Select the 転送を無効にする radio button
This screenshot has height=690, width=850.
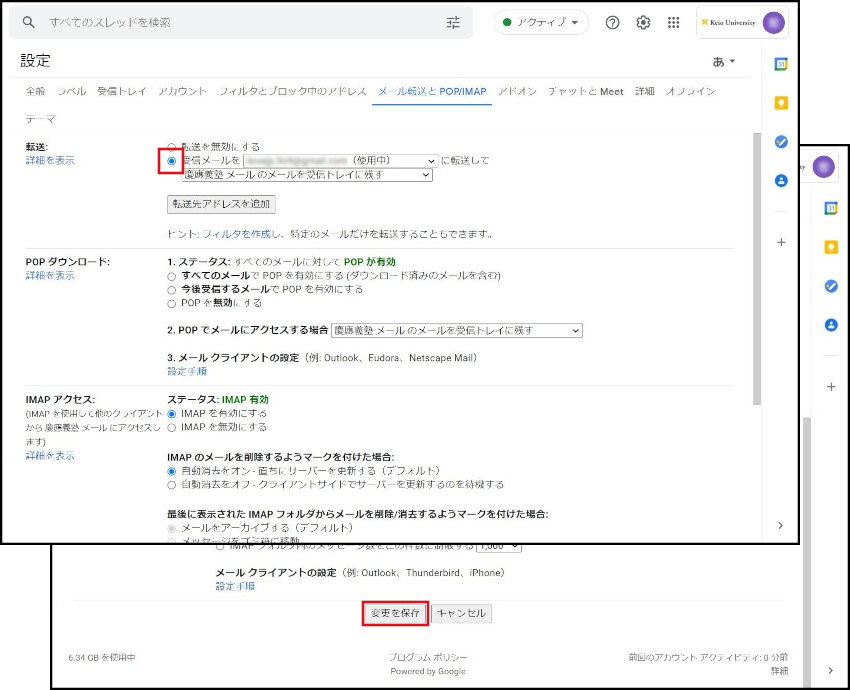pyautogui.click(x=172, y=146)
